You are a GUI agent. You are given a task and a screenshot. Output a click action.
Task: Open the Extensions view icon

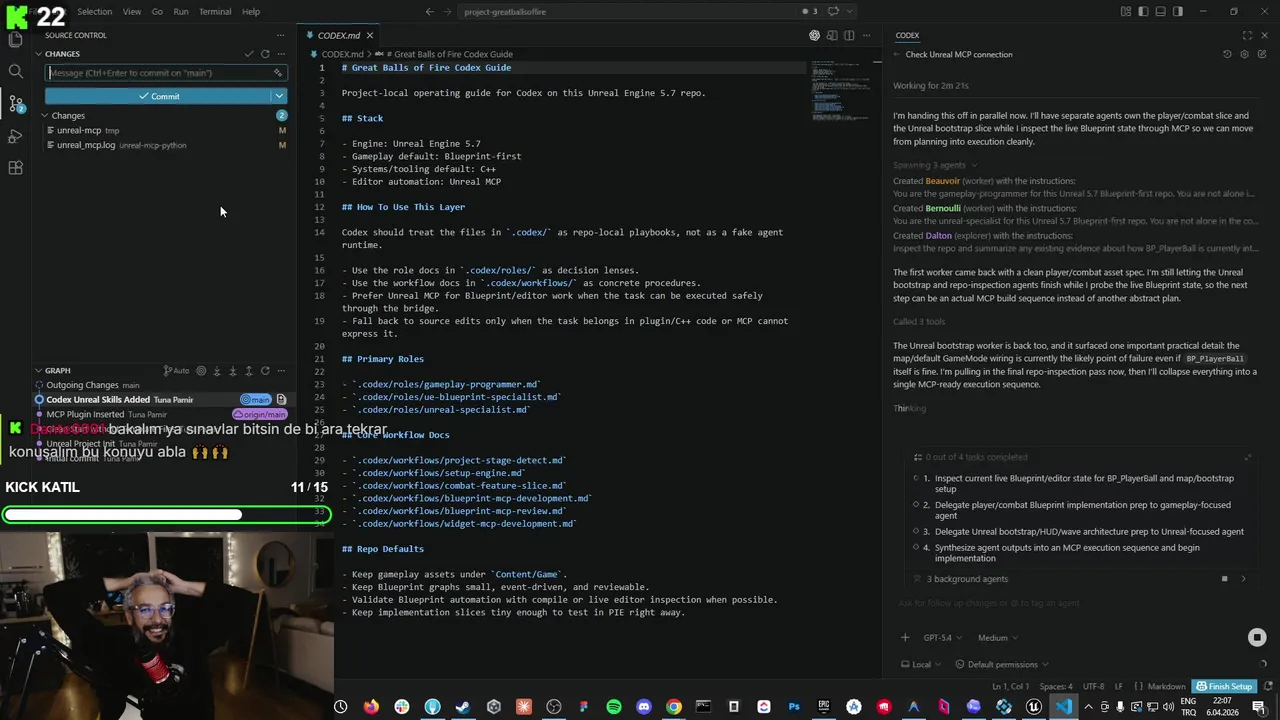15,168
